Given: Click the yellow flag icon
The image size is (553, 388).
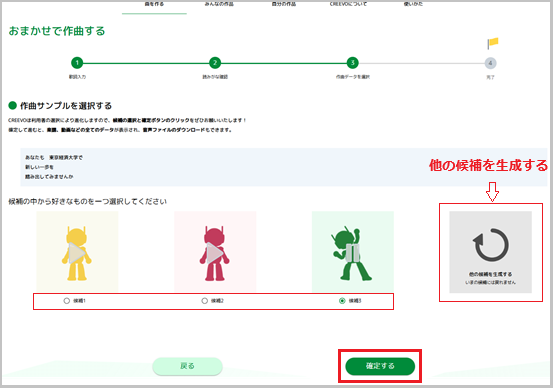Looking at the screenshot, I should pyautogui.click(x=493, y=43).
